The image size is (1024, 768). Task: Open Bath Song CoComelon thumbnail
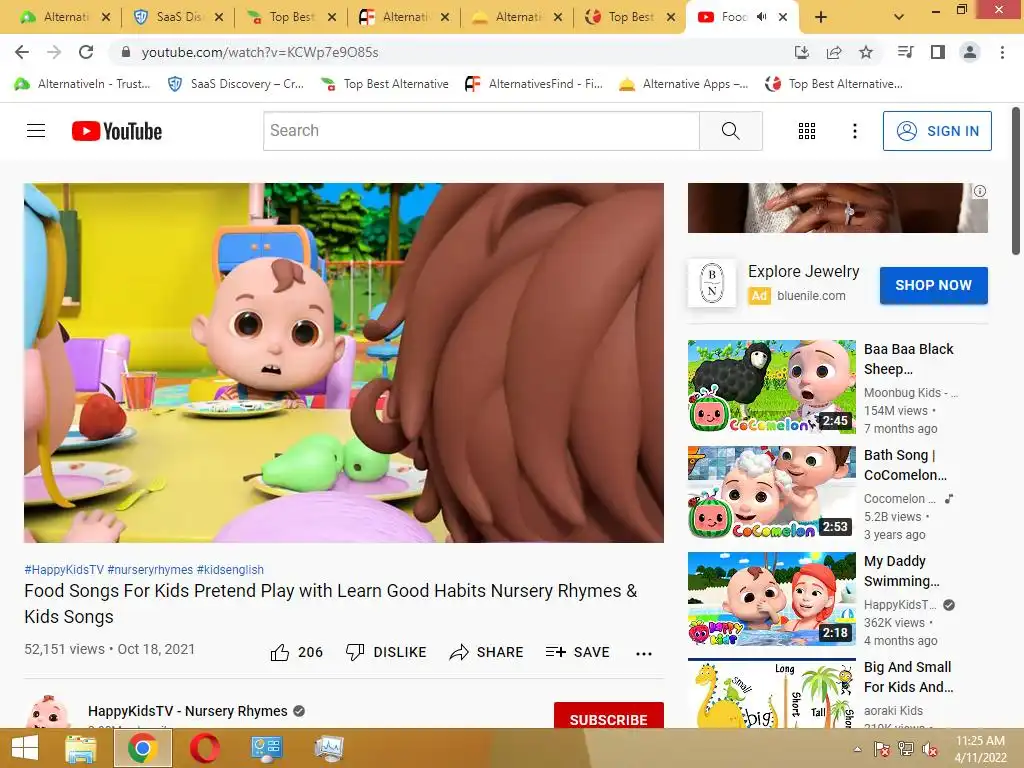pyautogui.click(x=771, y=492)
